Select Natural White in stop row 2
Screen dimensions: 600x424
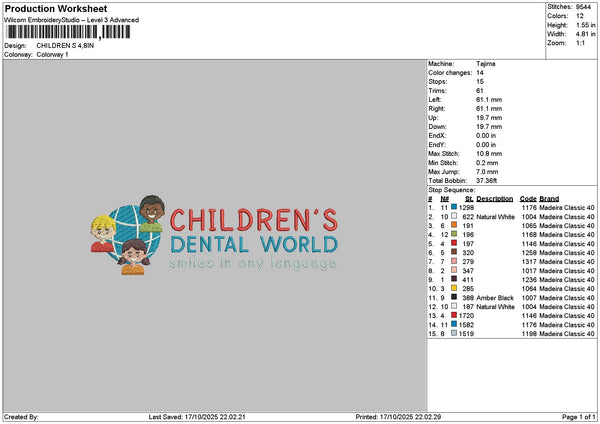(495, 217)
